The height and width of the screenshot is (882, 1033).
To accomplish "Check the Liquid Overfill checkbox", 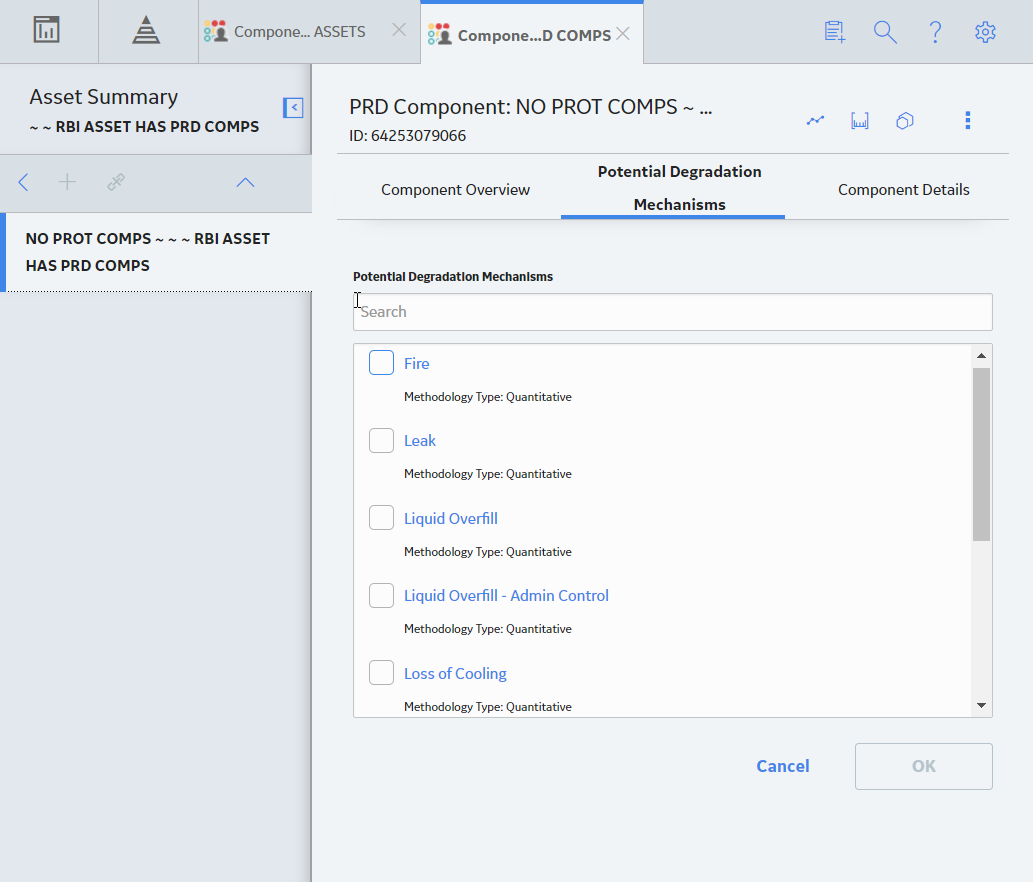I will tap(381, 518).
